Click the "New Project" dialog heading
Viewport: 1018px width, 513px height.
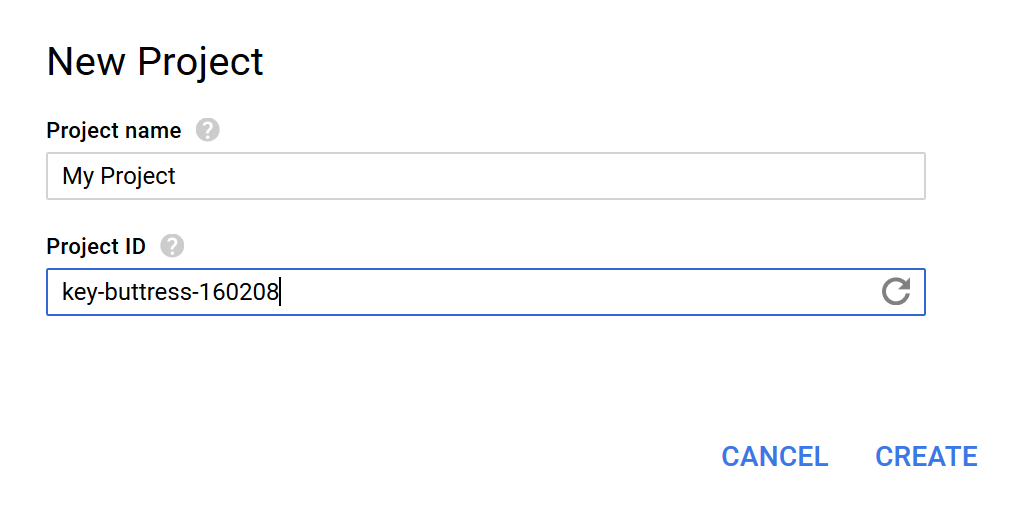pyautogui.click(x=155, y=62)
